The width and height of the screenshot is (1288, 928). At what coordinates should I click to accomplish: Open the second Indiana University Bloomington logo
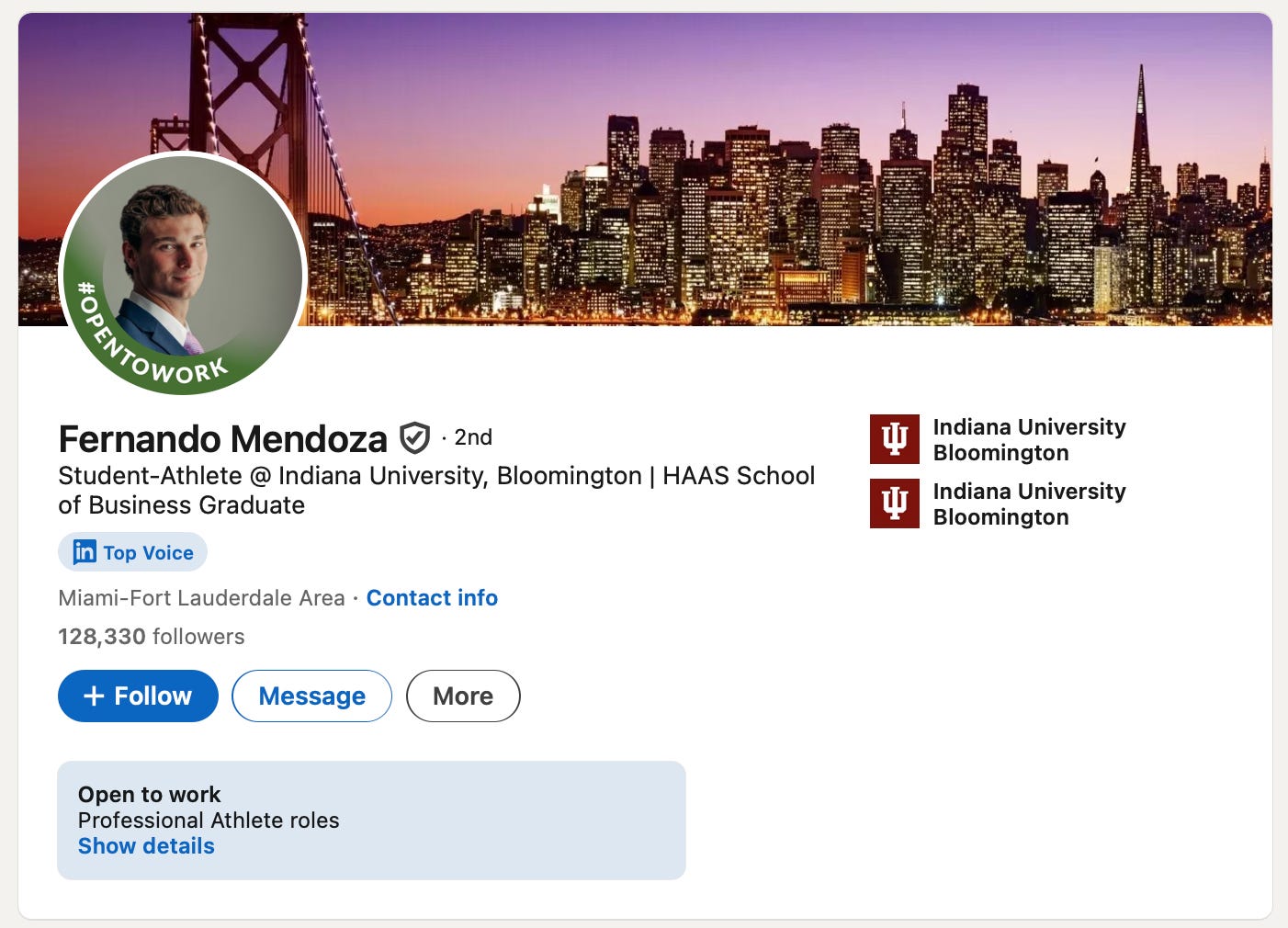[x=894, y=504]
